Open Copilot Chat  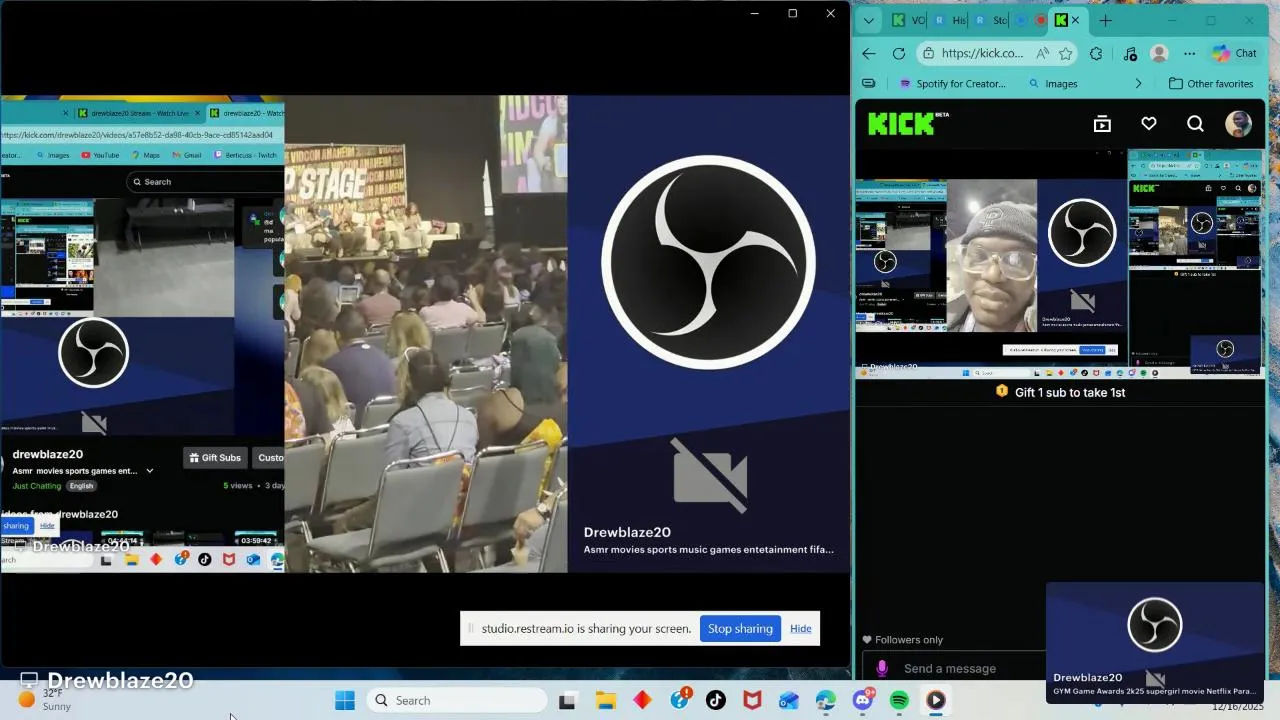point(1235,54)
